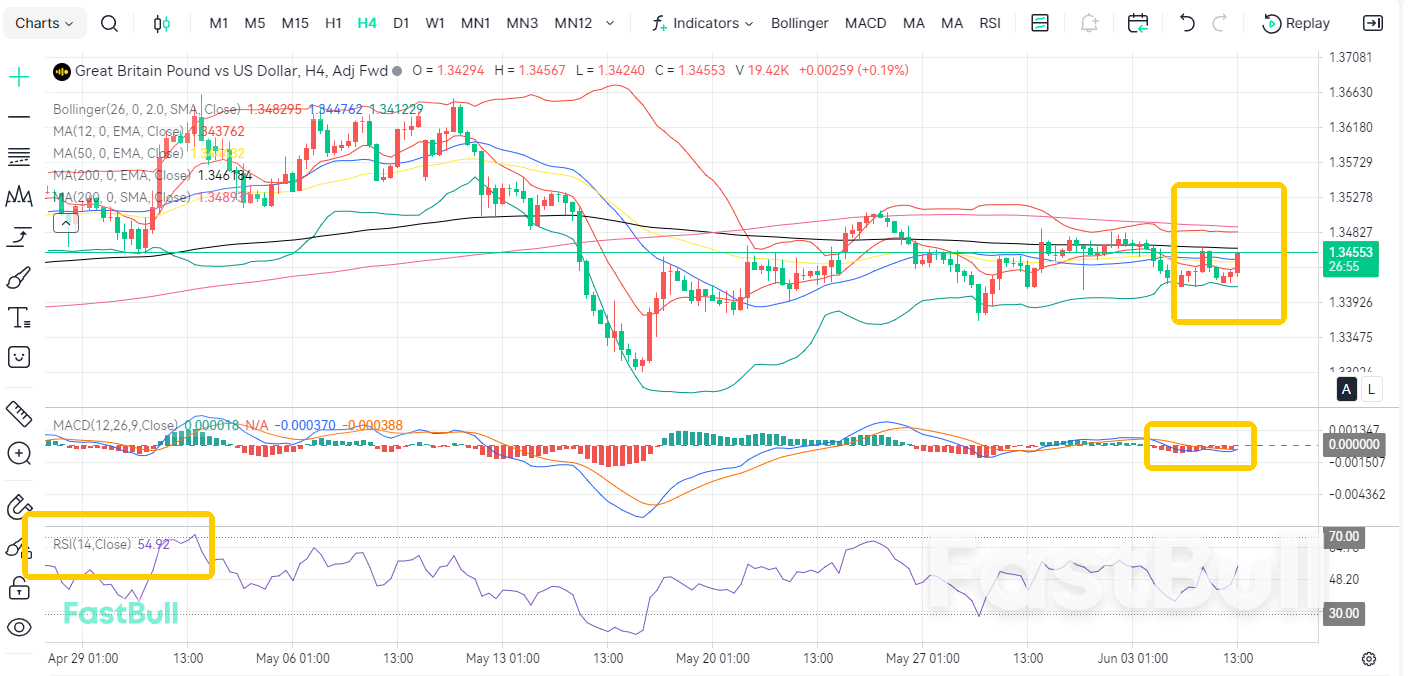This screenshot has width=1408, height=676.
Task: Open the Fibonacci and channel lines tool
Action: (19, 157)
